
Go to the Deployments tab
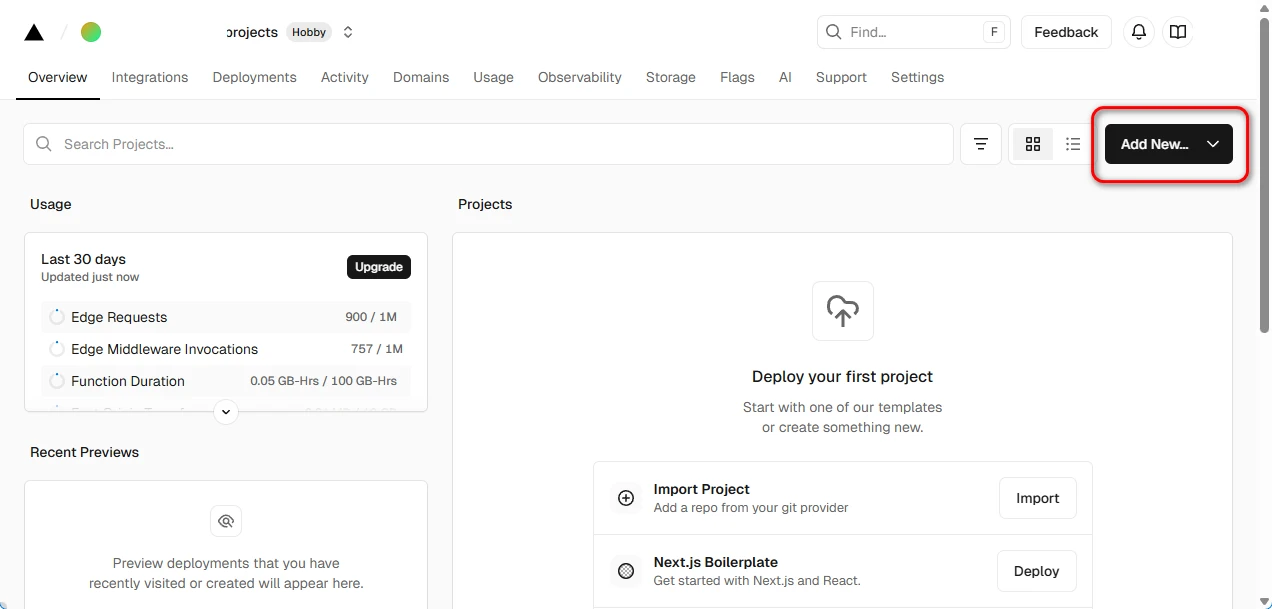point(254,77)
